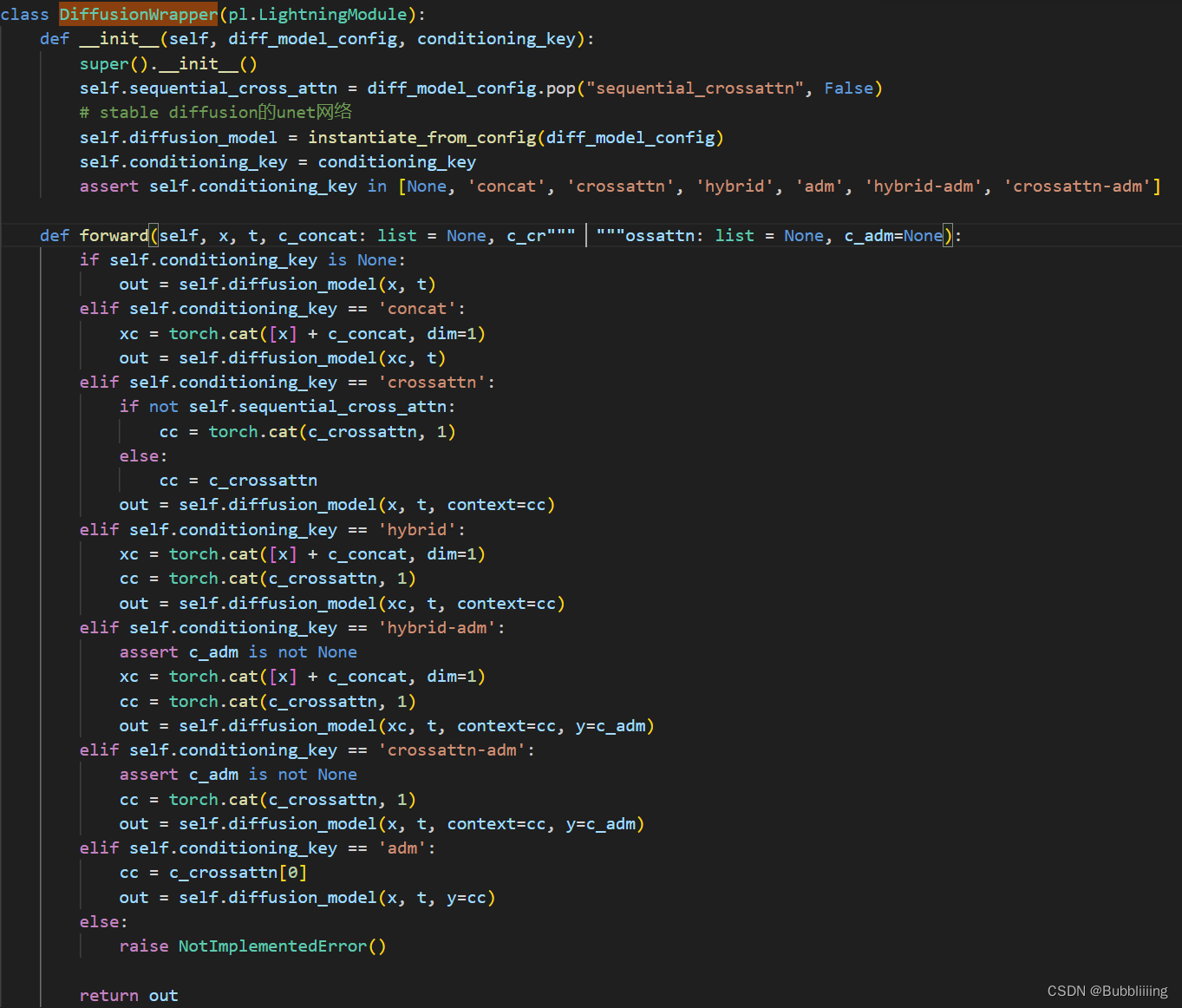1182x1008 pixels.
Task: Click pl.LightningModule in the class declaration
Action: [x=317, y=15]
